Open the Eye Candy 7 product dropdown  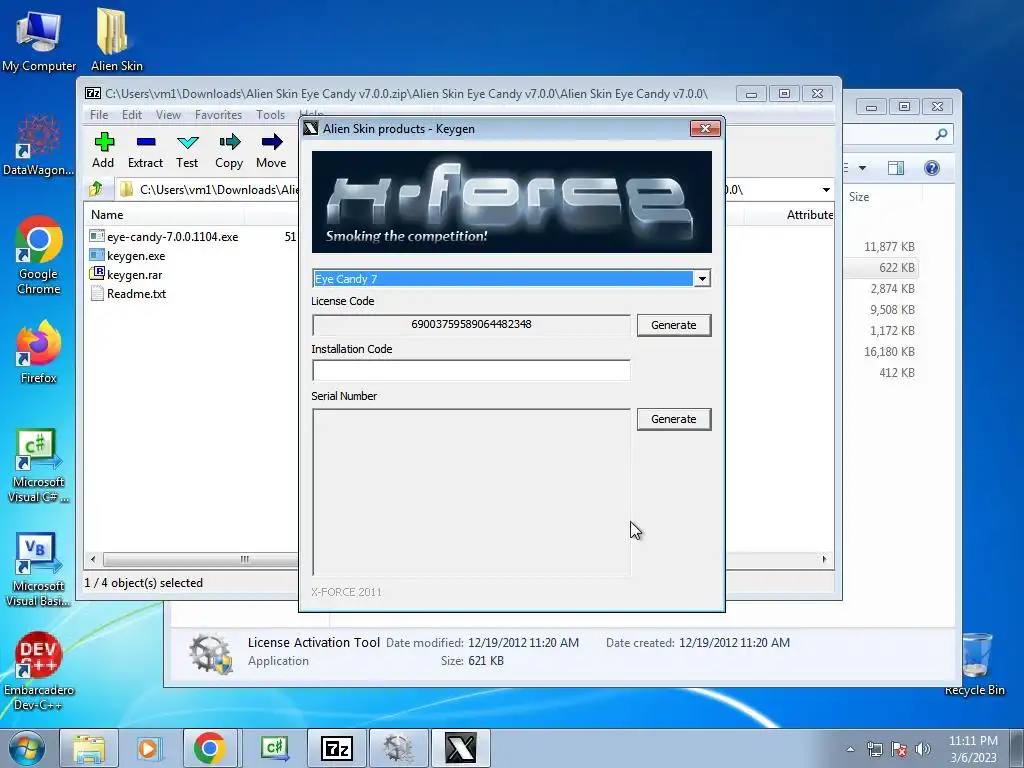pyautogui.click(x=702, y=279)
